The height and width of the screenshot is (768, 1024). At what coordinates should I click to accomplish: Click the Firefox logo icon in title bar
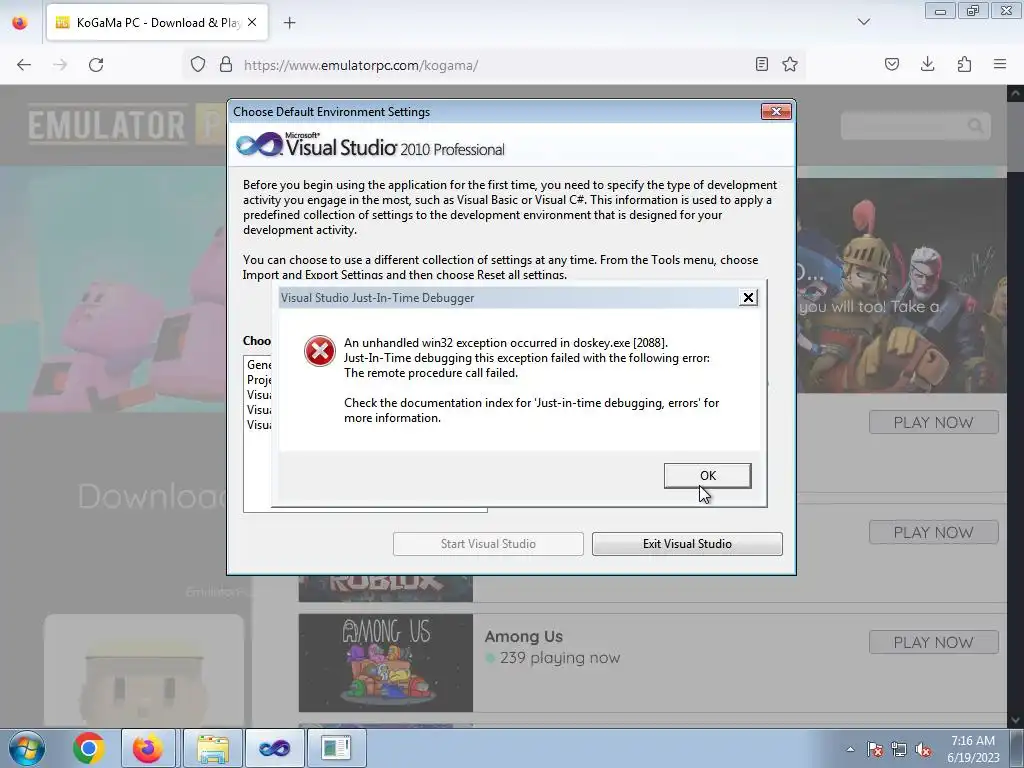coord(20,23)
